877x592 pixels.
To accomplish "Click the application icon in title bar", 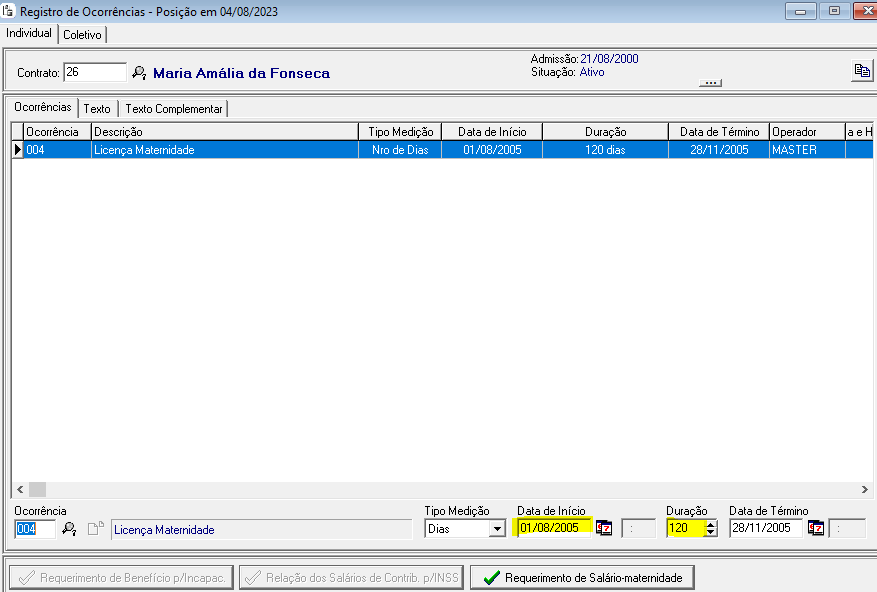I will click(x=9, y=11).
